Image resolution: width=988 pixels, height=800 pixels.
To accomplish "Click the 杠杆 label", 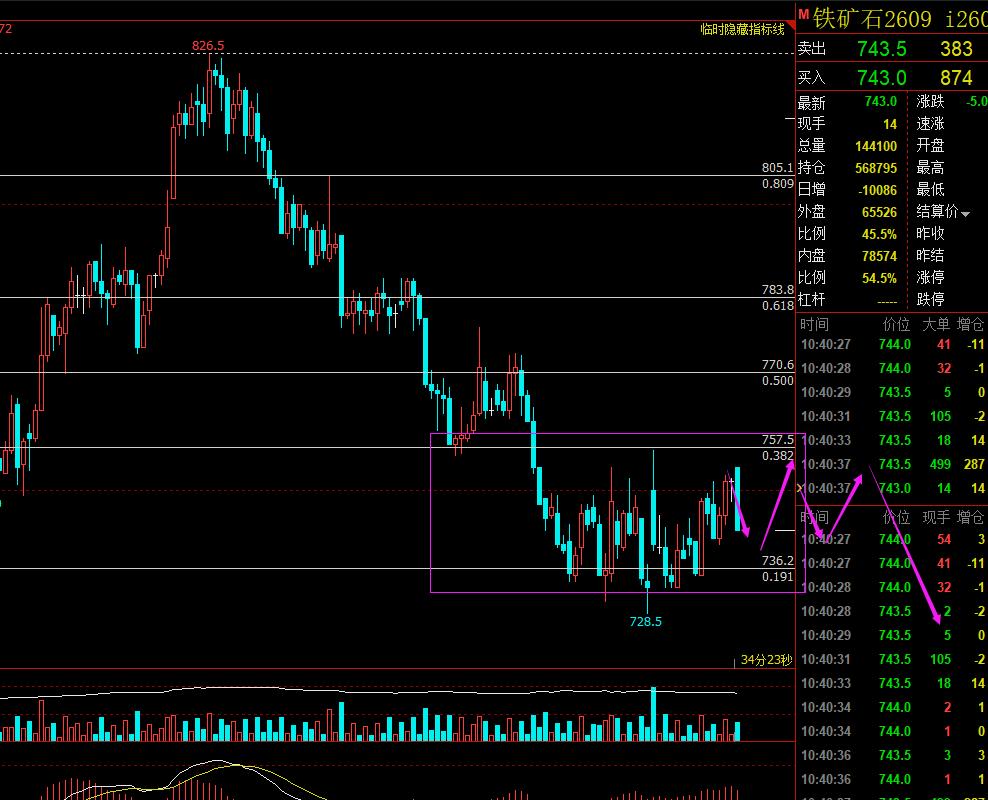I will click(x=811, y=299).
